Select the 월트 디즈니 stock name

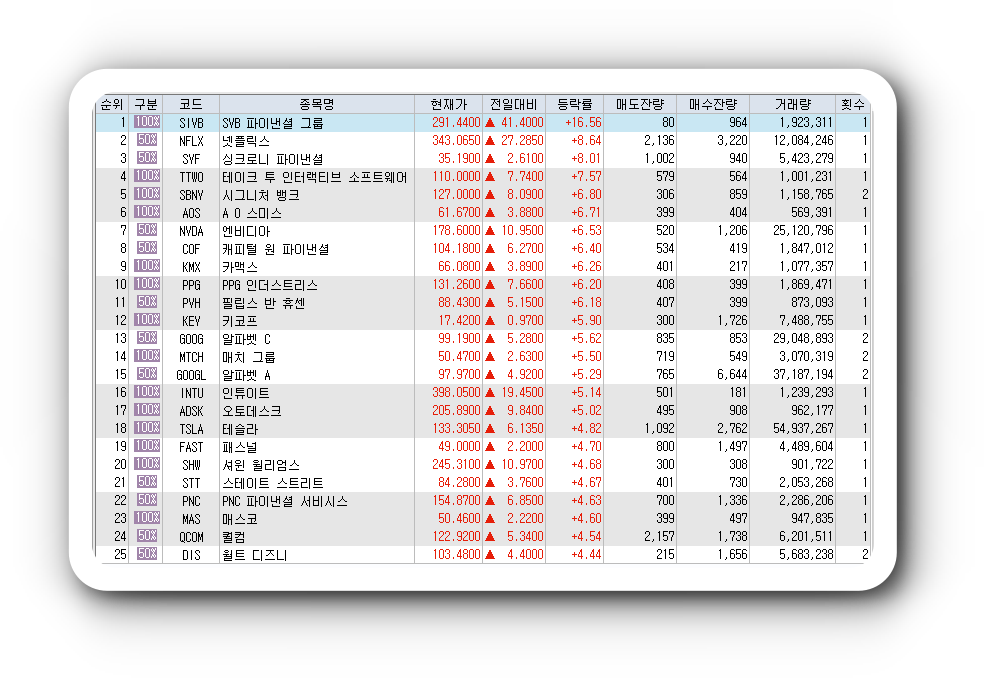[254, 555]
